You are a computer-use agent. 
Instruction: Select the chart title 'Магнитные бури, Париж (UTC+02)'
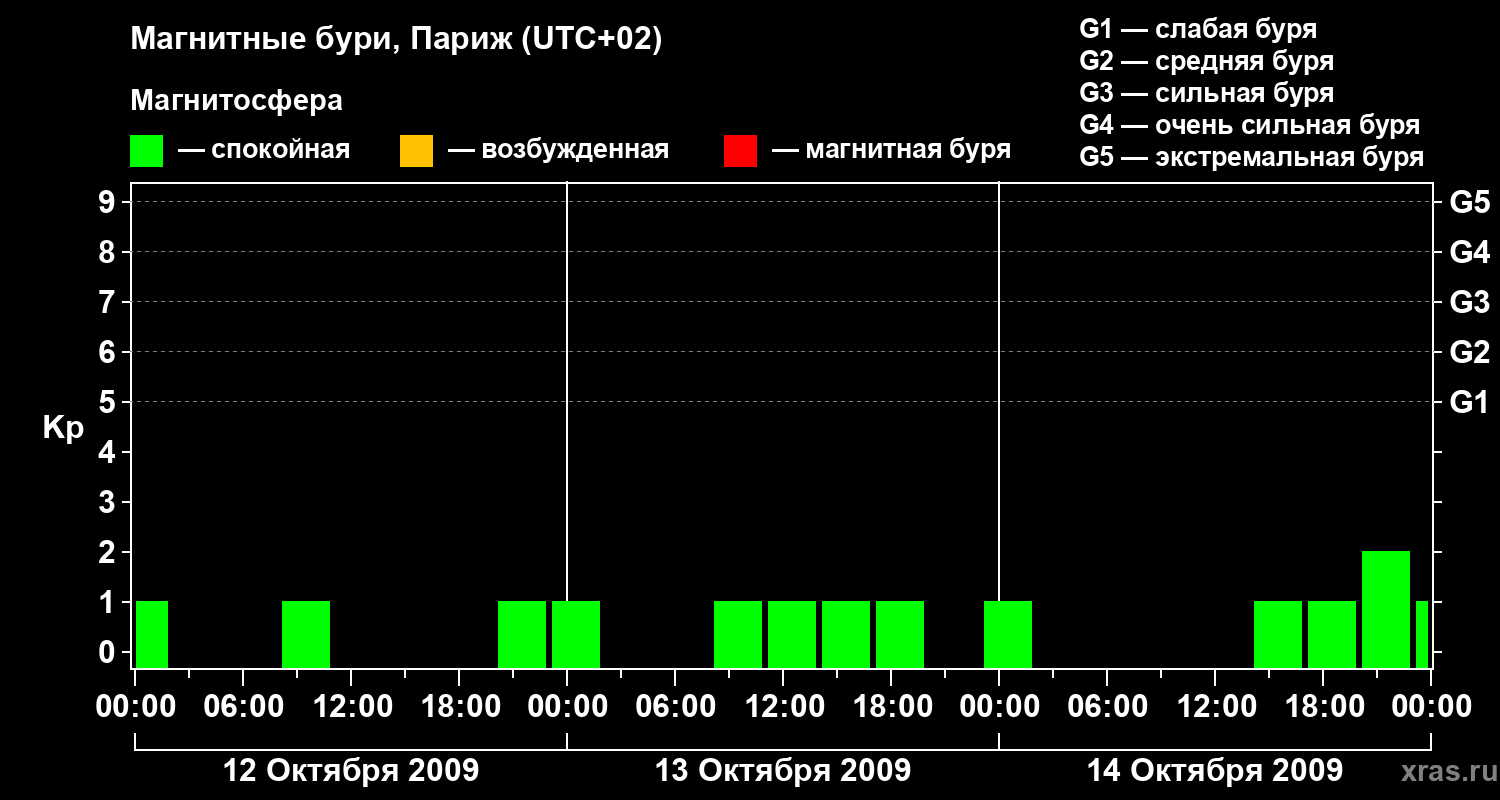point(396,40)
